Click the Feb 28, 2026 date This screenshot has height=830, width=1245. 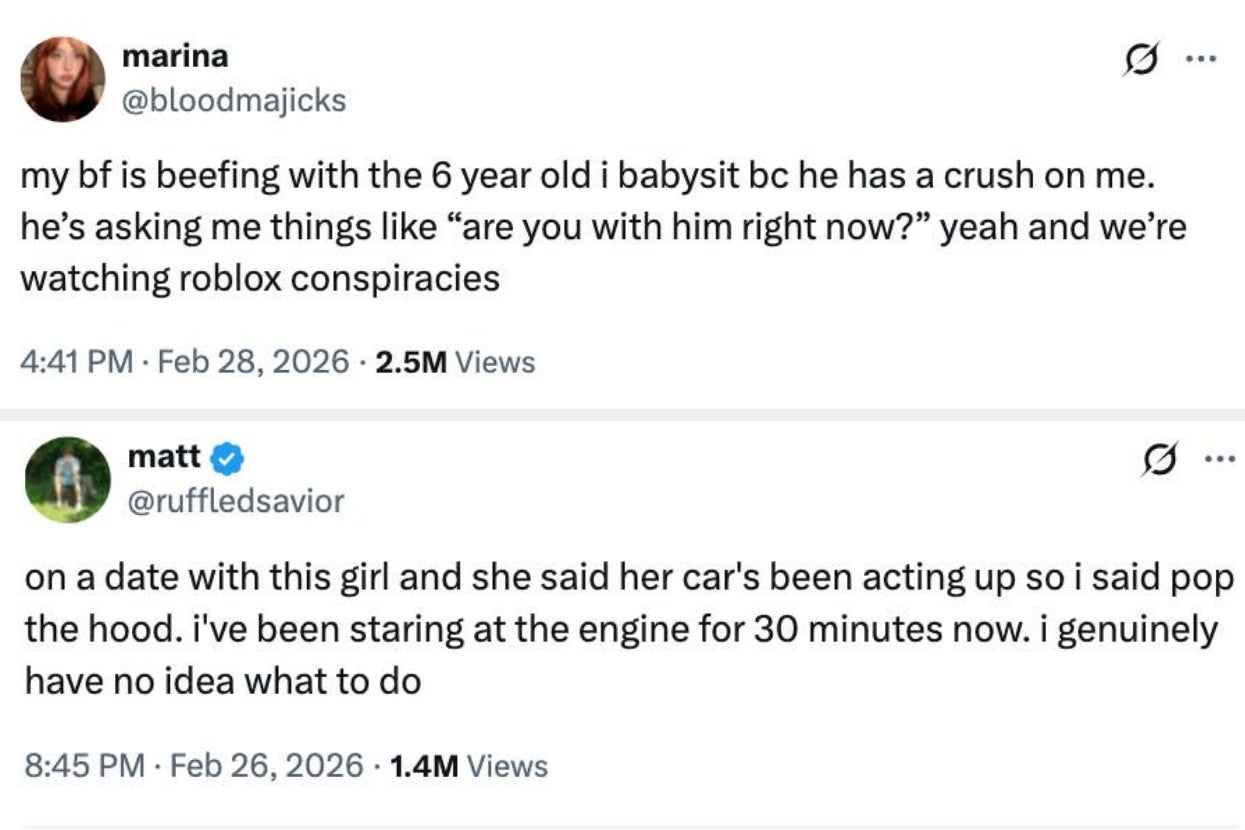tap(250, 362)
